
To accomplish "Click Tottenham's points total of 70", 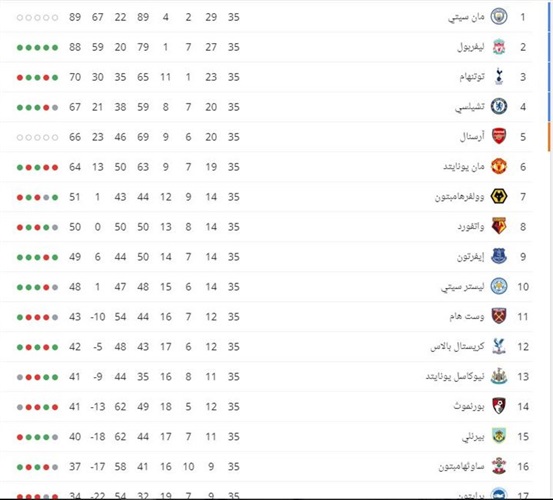I will click(75, 77).
